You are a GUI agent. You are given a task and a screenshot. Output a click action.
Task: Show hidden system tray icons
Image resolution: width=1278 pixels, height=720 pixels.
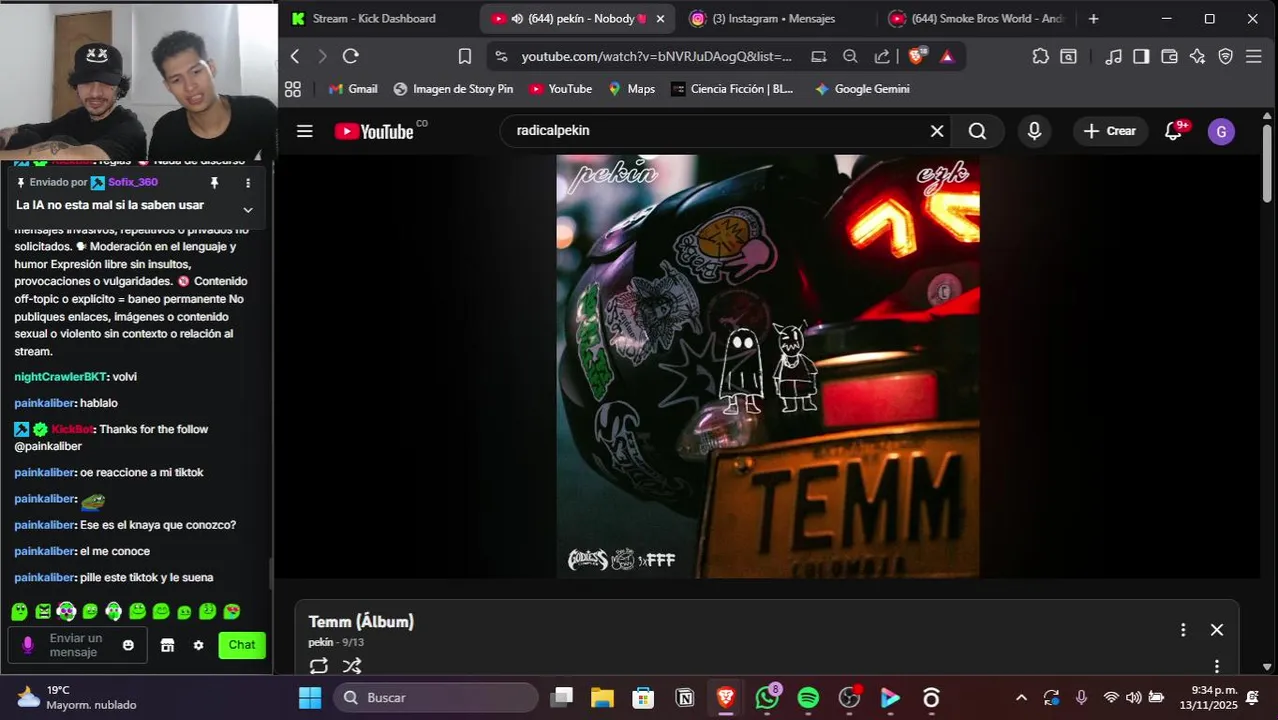click(1021, 698)
